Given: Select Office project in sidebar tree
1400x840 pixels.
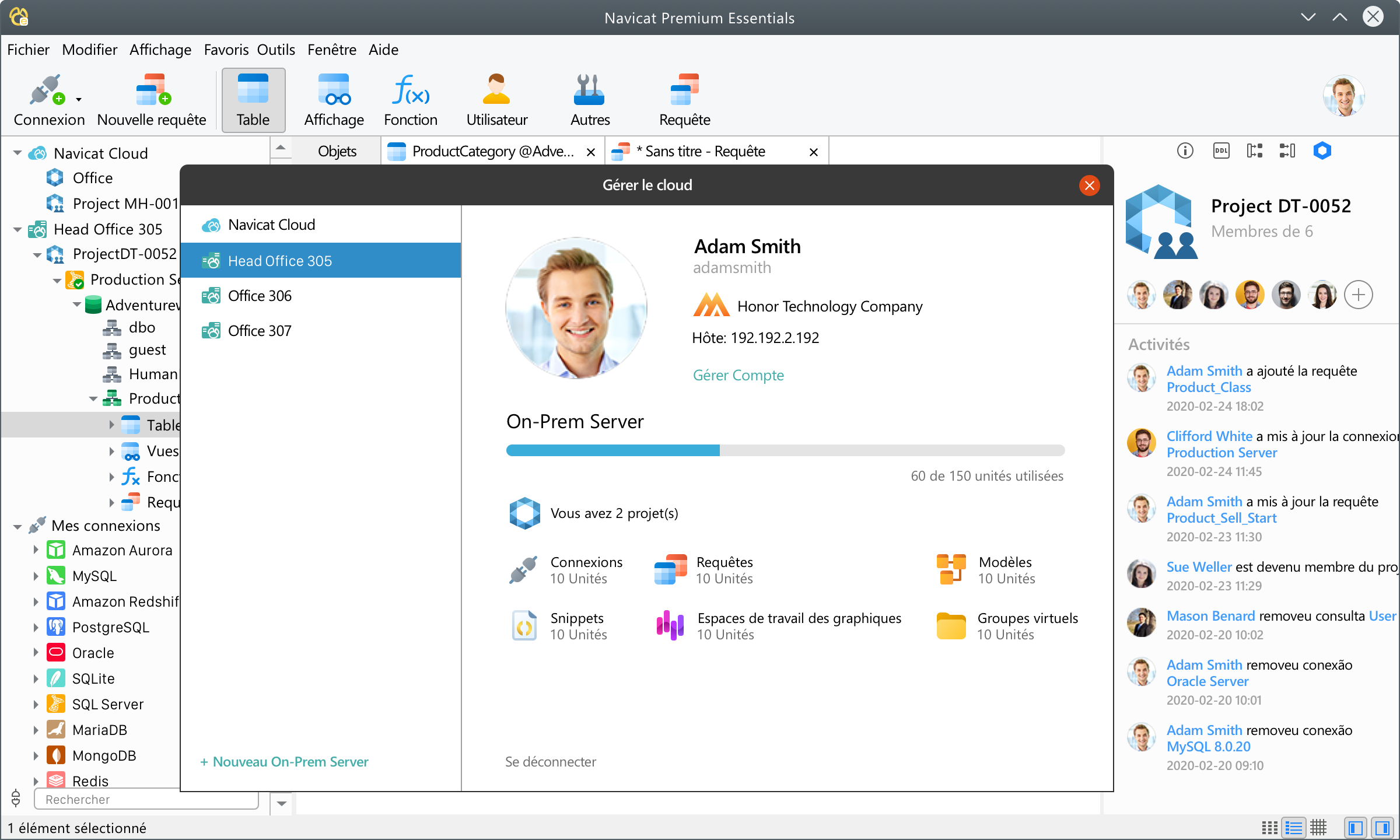Looking at the screenshot, I should coord(92,178).
